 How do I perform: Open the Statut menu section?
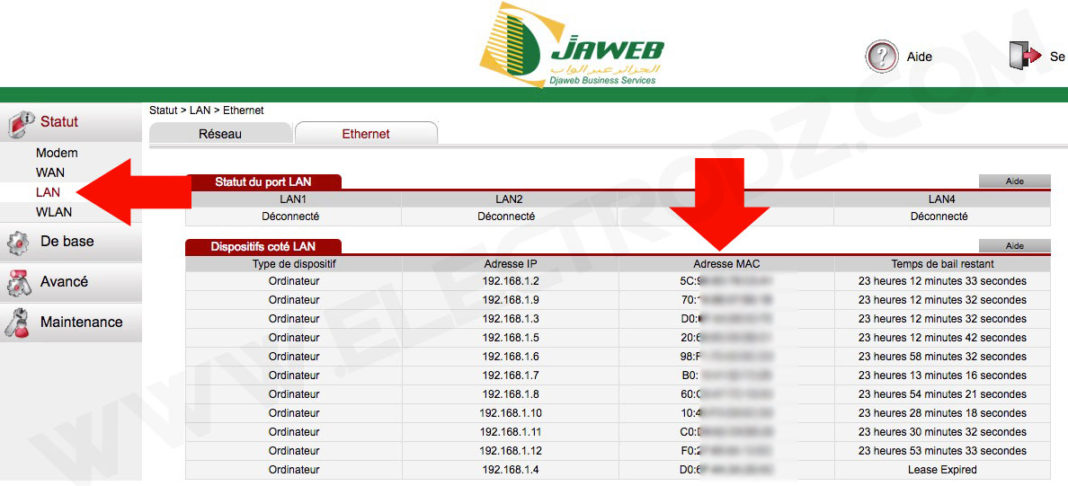71,123
